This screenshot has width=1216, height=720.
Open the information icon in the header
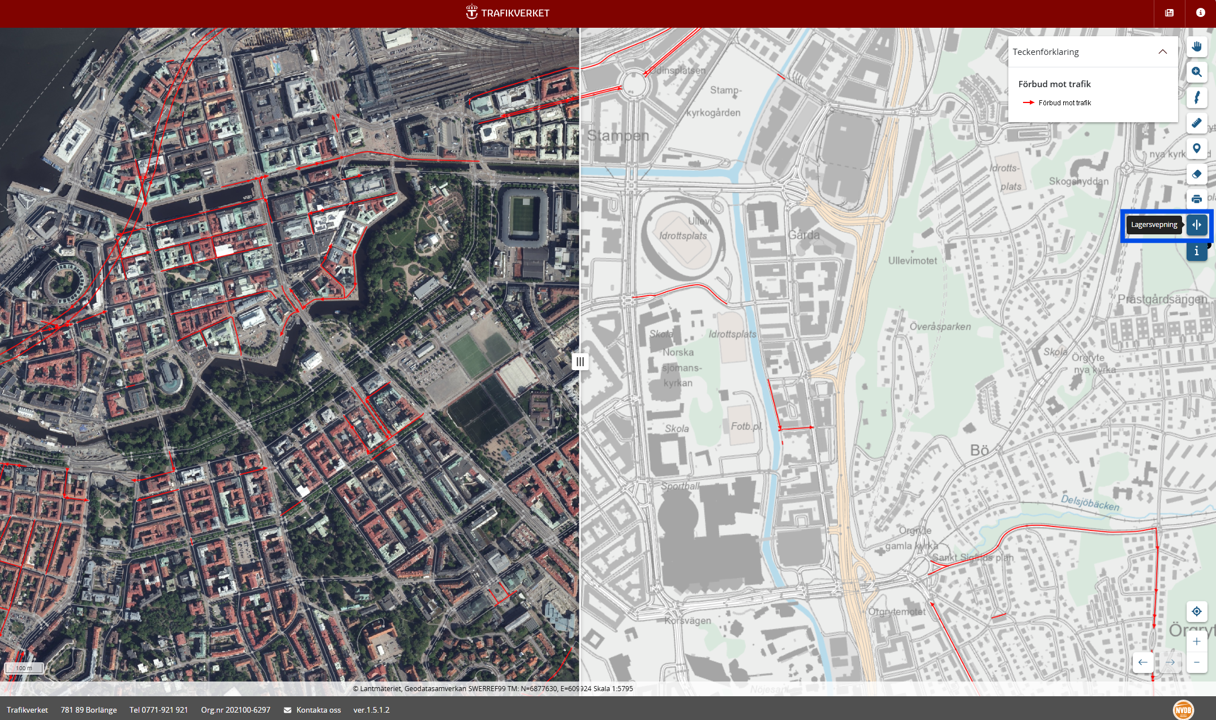(1200, 13)
